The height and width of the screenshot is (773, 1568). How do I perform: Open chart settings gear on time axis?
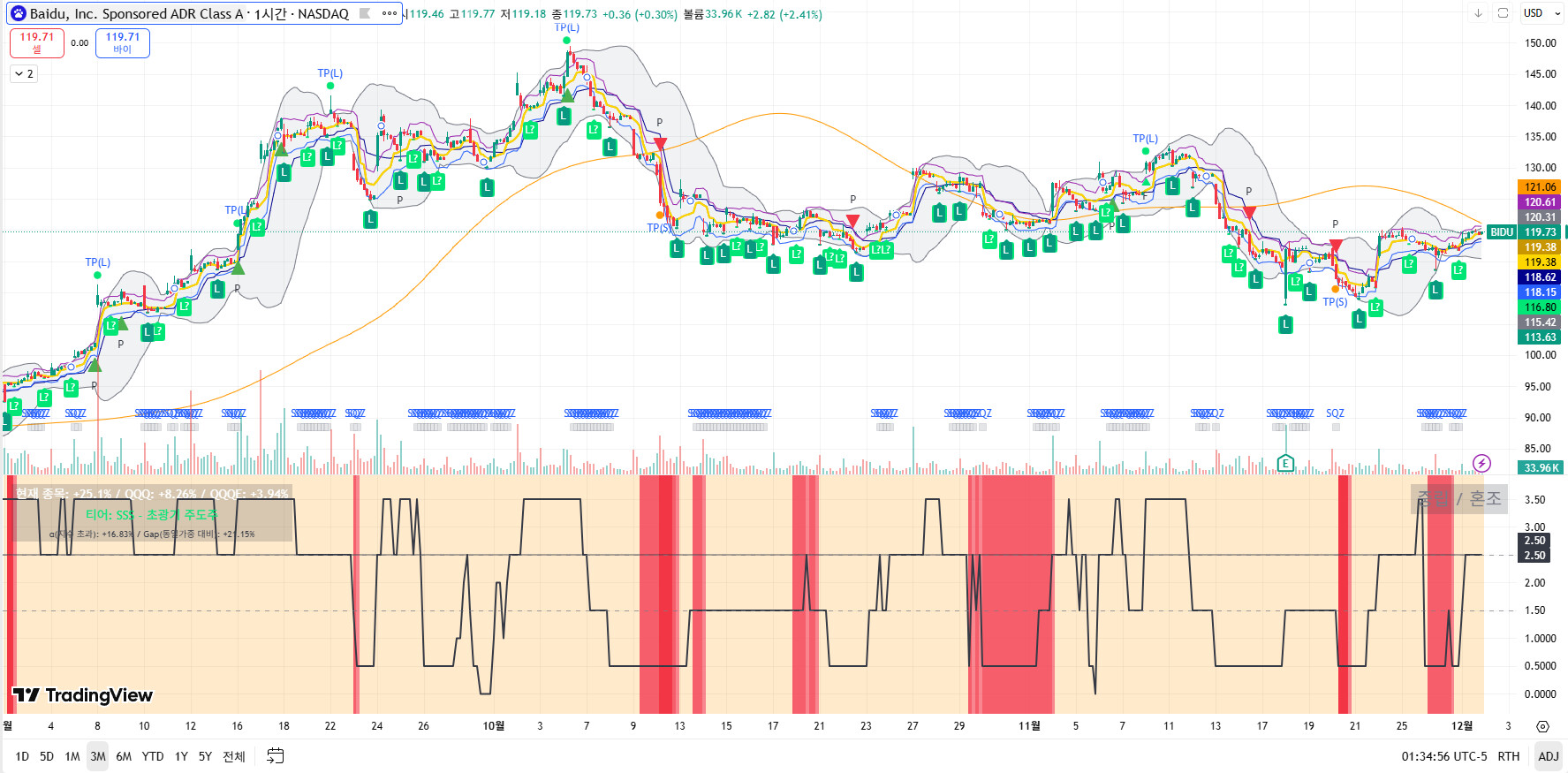1542,726
